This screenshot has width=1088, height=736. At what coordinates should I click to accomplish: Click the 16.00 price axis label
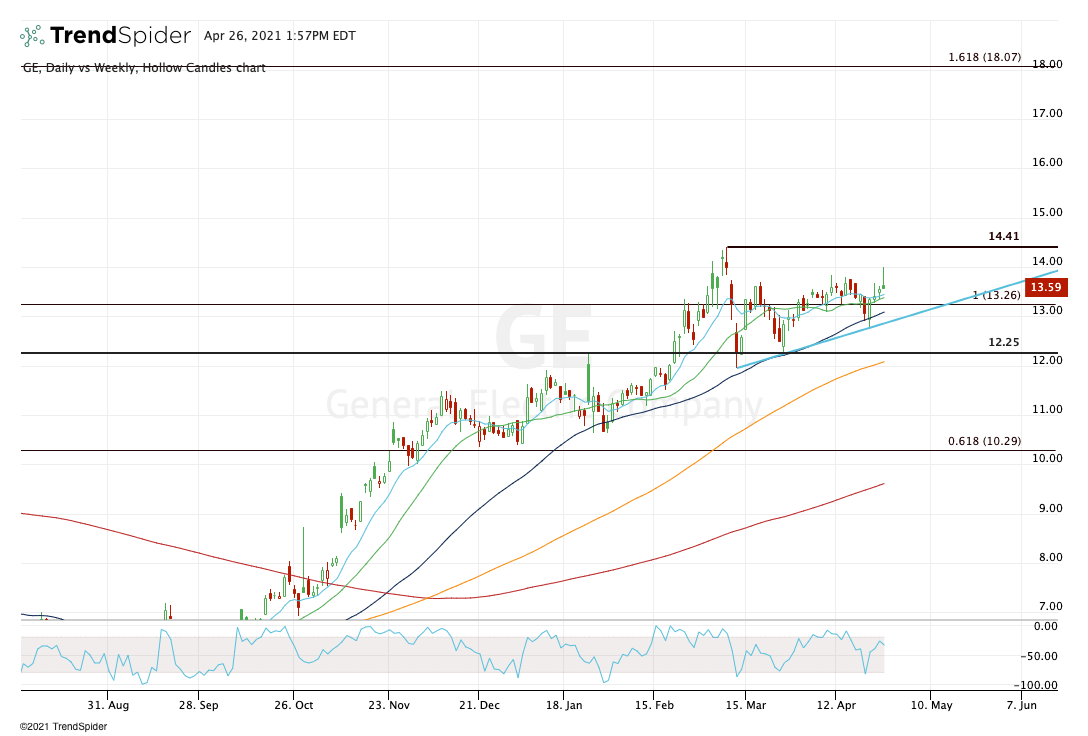click(x=1047, y=162)
